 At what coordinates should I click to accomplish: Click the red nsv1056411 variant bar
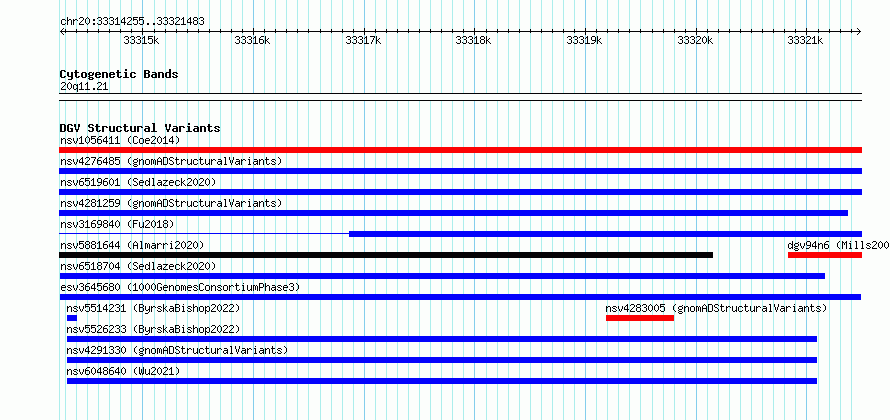point(460,150)
